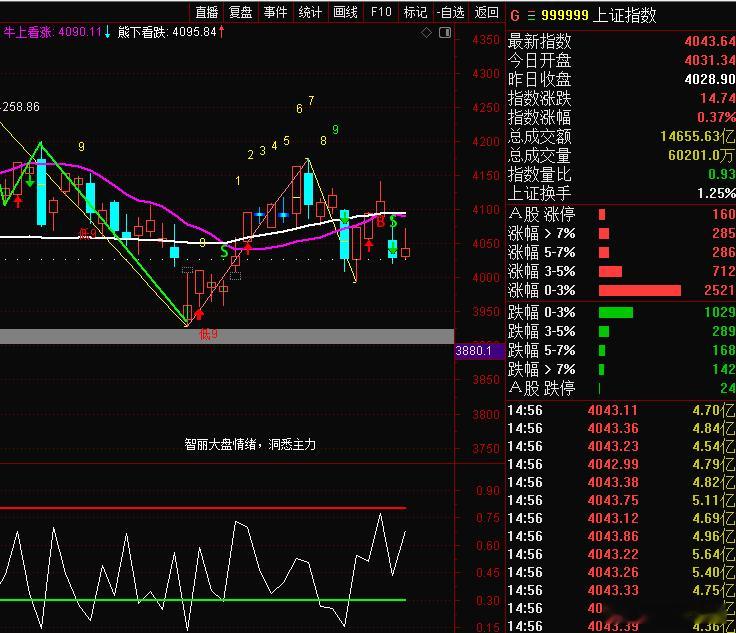Click the 涨幅 0-3% long red bar
The image size is (736, 633).
click(640, 290)
